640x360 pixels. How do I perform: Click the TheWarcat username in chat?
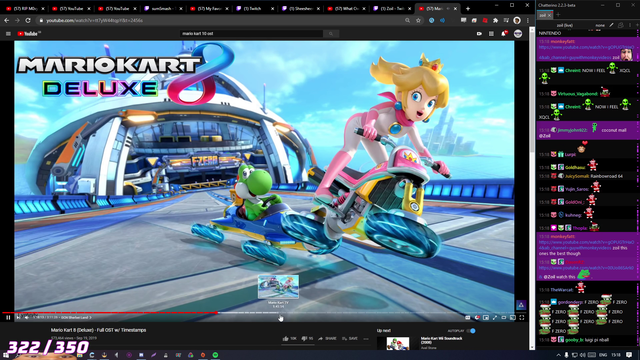(562, 290)
